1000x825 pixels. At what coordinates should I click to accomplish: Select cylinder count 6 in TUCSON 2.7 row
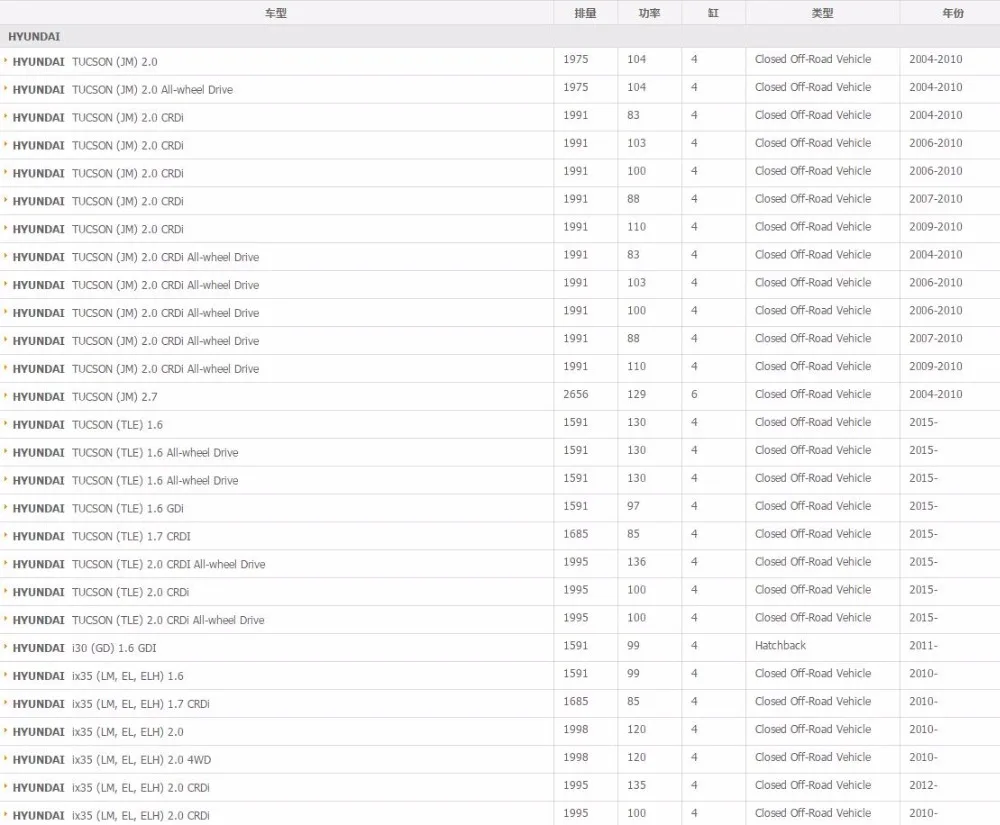[x=694, y=394]
